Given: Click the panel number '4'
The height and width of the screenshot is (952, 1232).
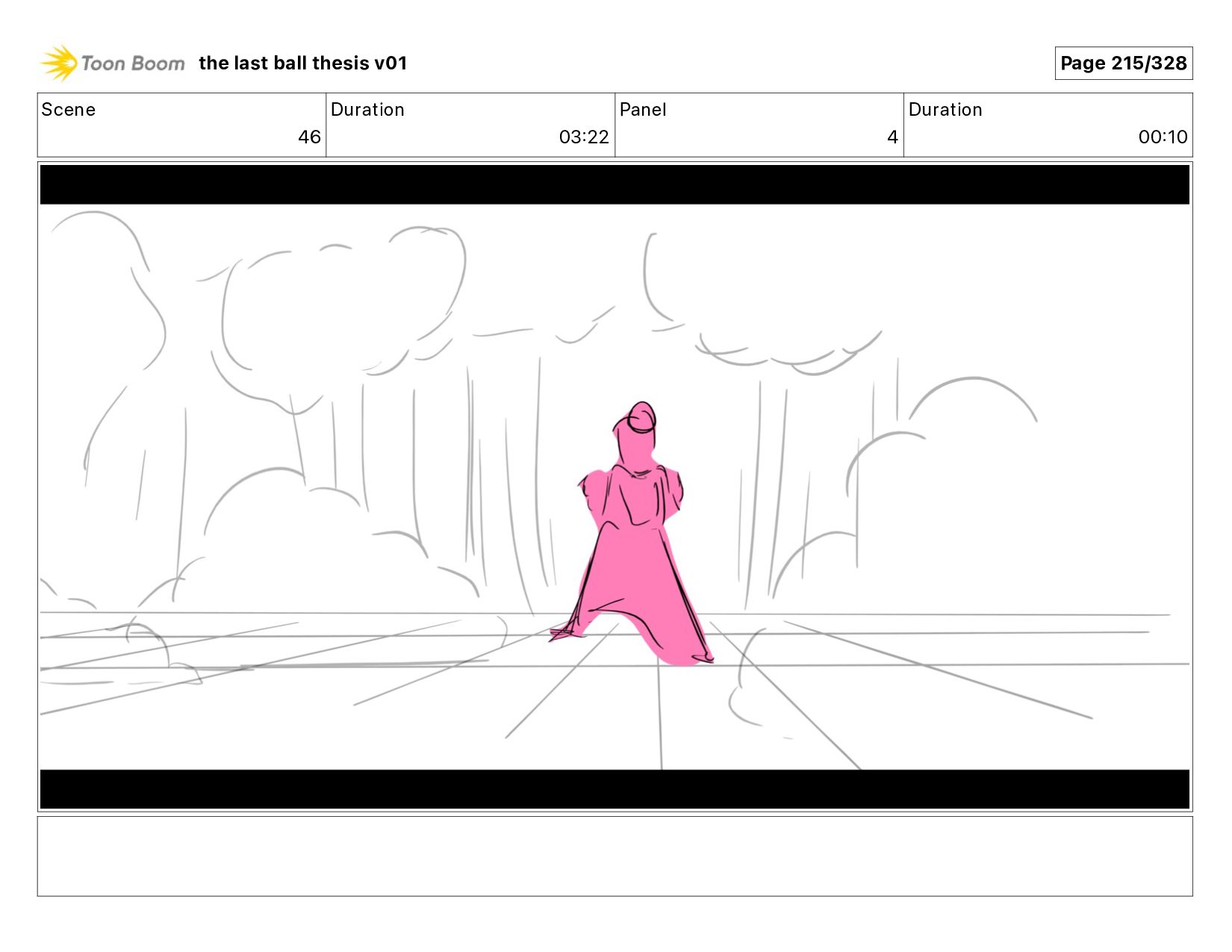Looking at the screenshot, I should click(892, 137).
